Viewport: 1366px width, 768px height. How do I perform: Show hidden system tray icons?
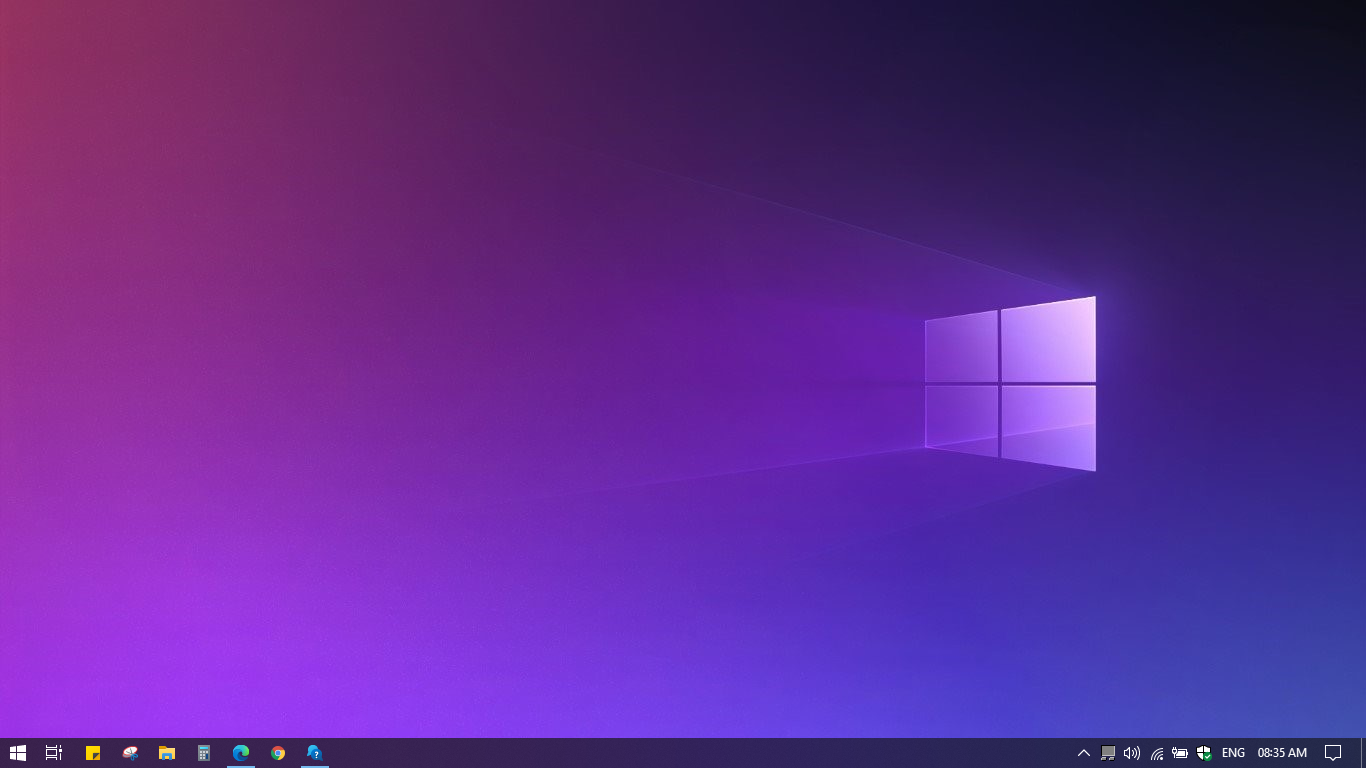tap(1083, 753)
